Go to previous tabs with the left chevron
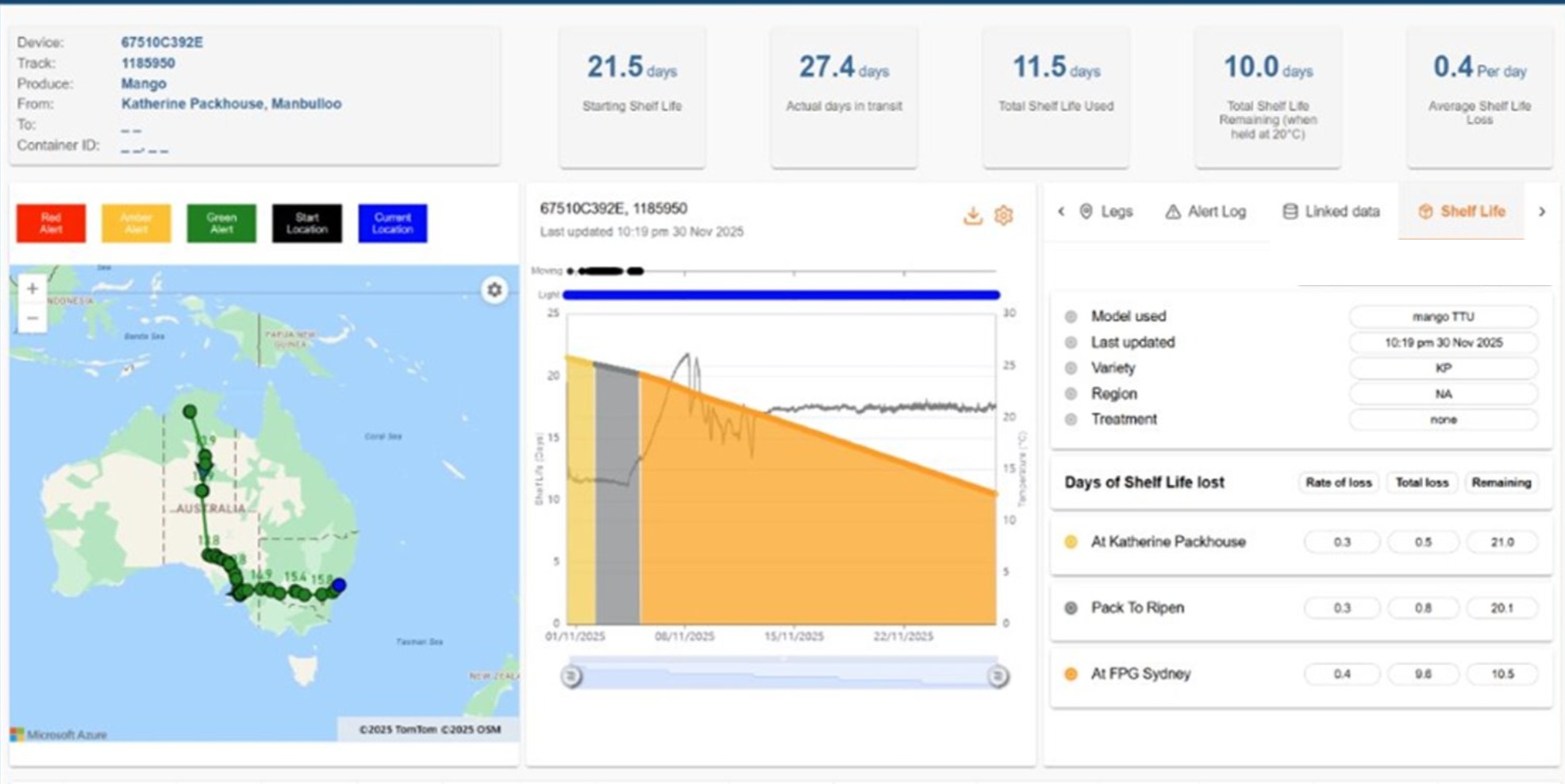Screen dimensions: 1565x784 click(1061, 211)
